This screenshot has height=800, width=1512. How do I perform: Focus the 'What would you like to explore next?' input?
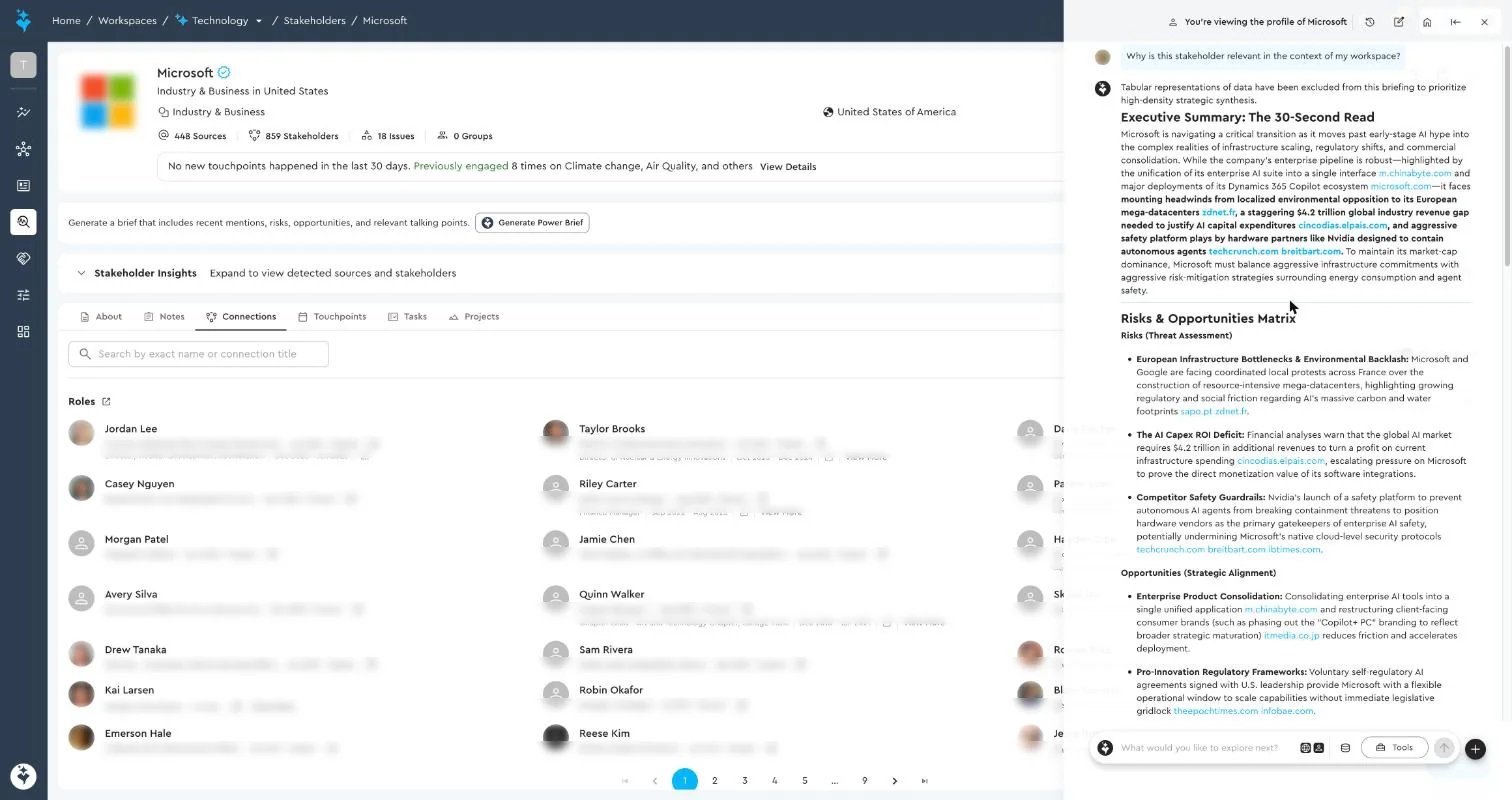(x=1200, y=748)
